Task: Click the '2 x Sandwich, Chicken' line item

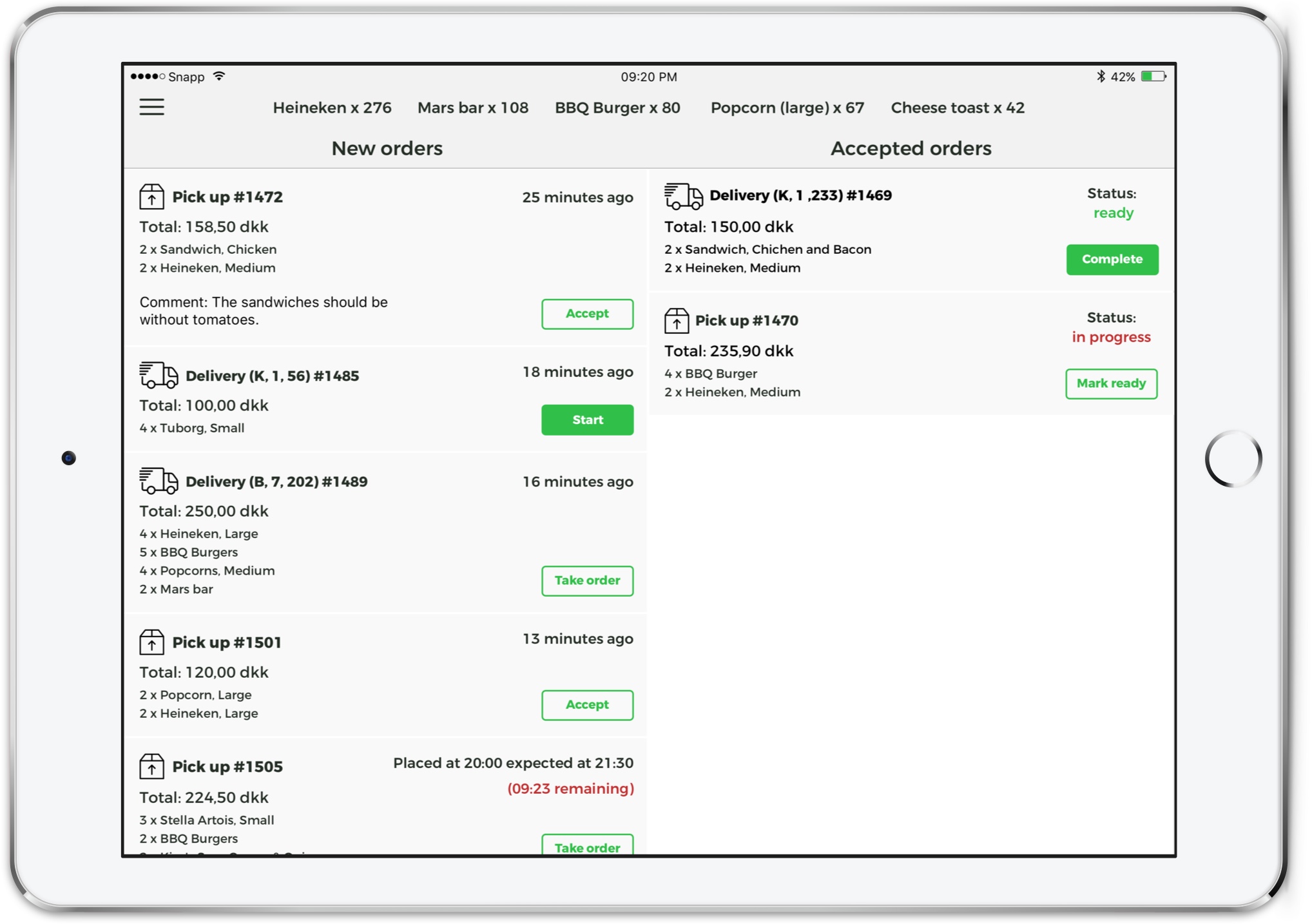Action: point(207,249)
